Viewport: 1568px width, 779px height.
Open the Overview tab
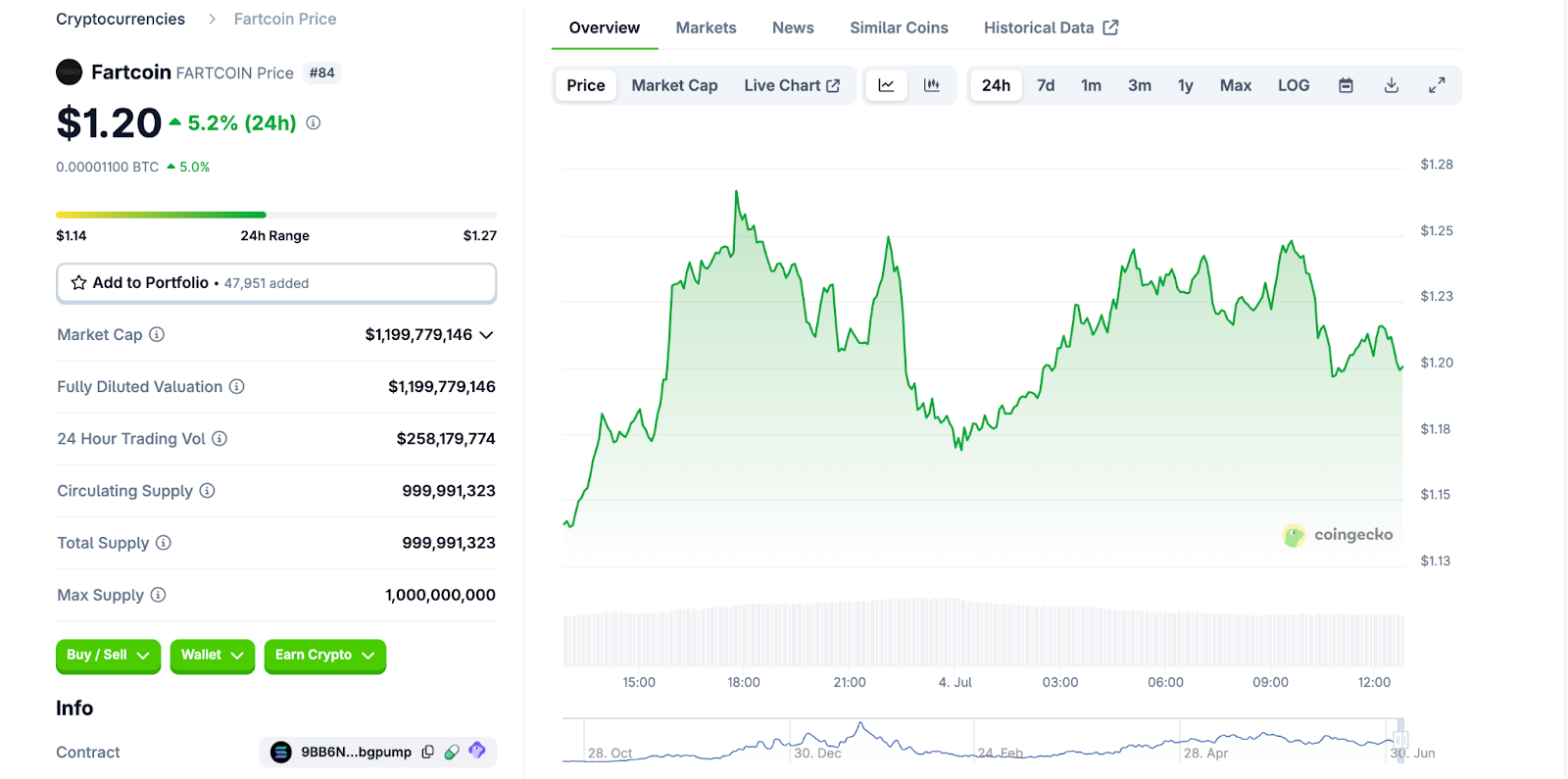pyautogui.click(x=605, y=27)
